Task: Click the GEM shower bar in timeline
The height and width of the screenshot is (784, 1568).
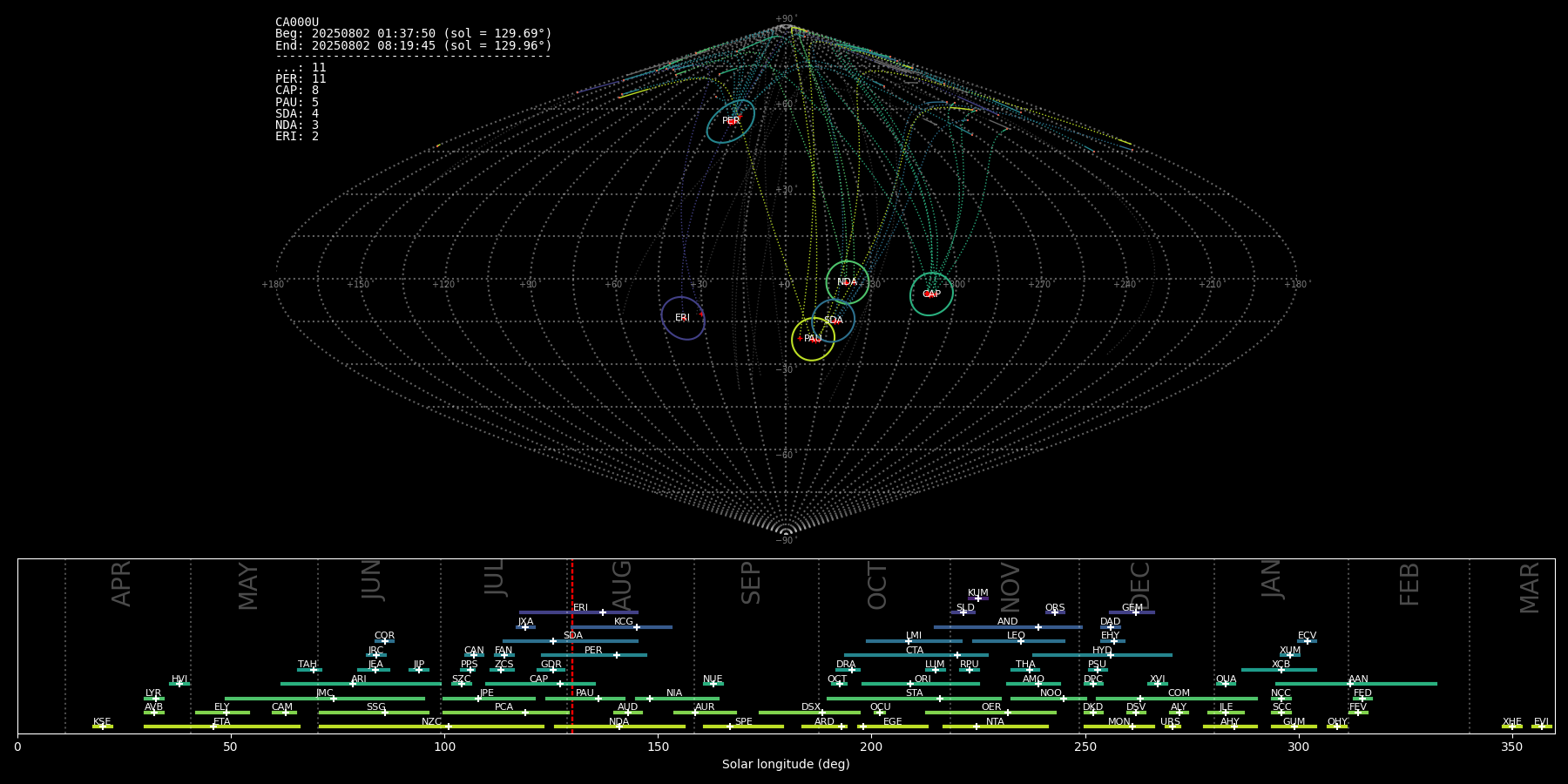Action: click(x=1132, y=612)
